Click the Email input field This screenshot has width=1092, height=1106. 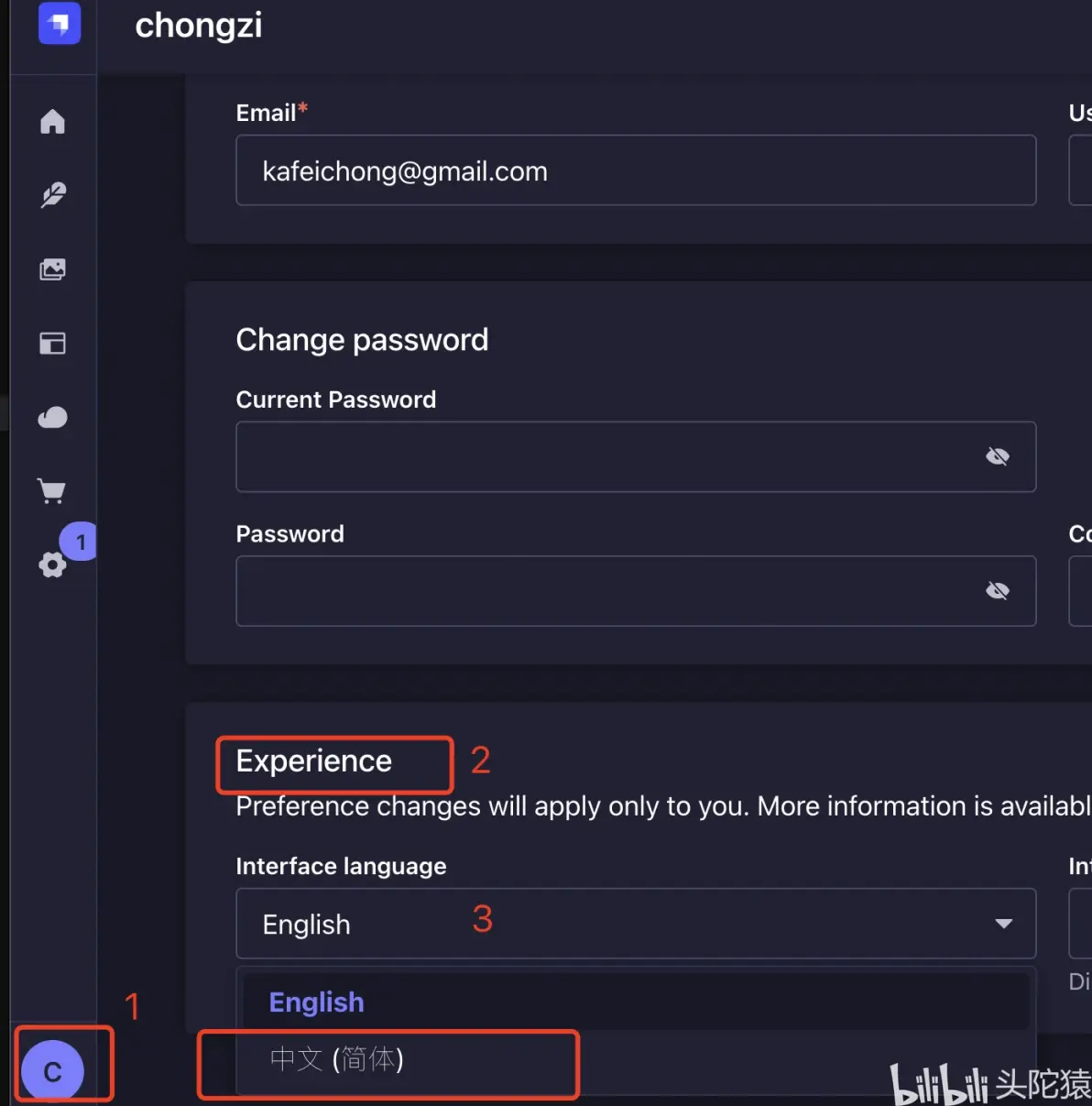(x=636, y=171)
